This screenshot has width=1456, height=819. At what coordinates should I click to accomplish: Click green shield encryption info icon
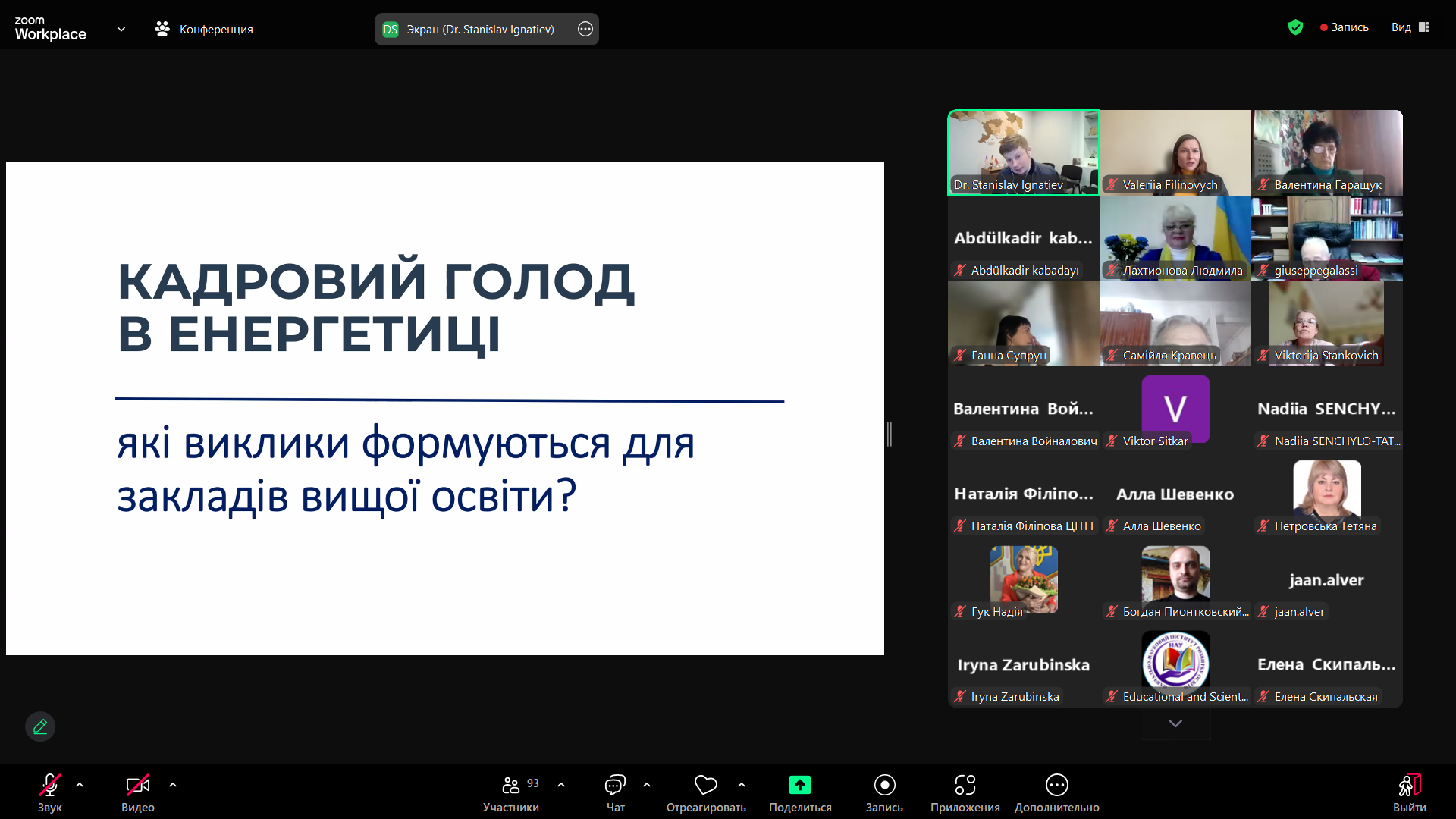(1295, 27)
